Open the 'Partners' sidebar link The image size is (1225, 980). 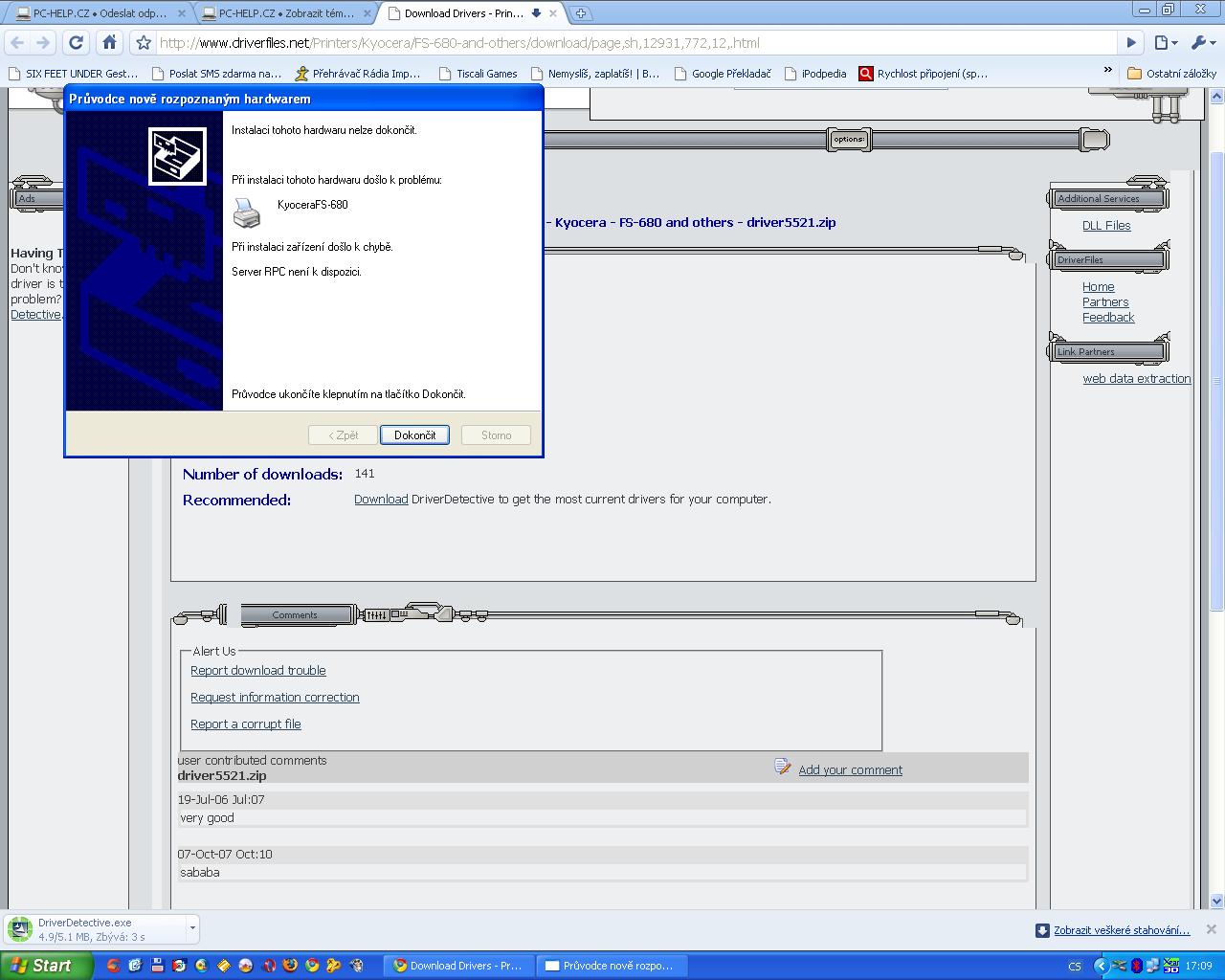1105,302
